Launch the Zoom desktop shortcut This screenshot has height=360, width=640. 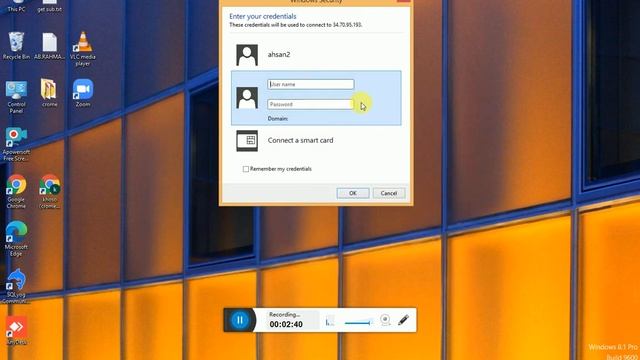83,93
